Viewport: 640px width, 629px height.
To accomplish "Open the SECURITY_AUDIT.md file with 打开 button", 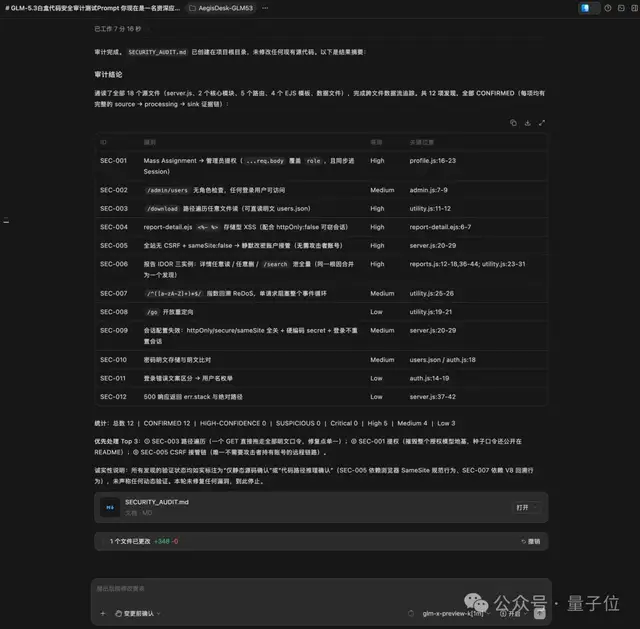I will tap(526, 507).
